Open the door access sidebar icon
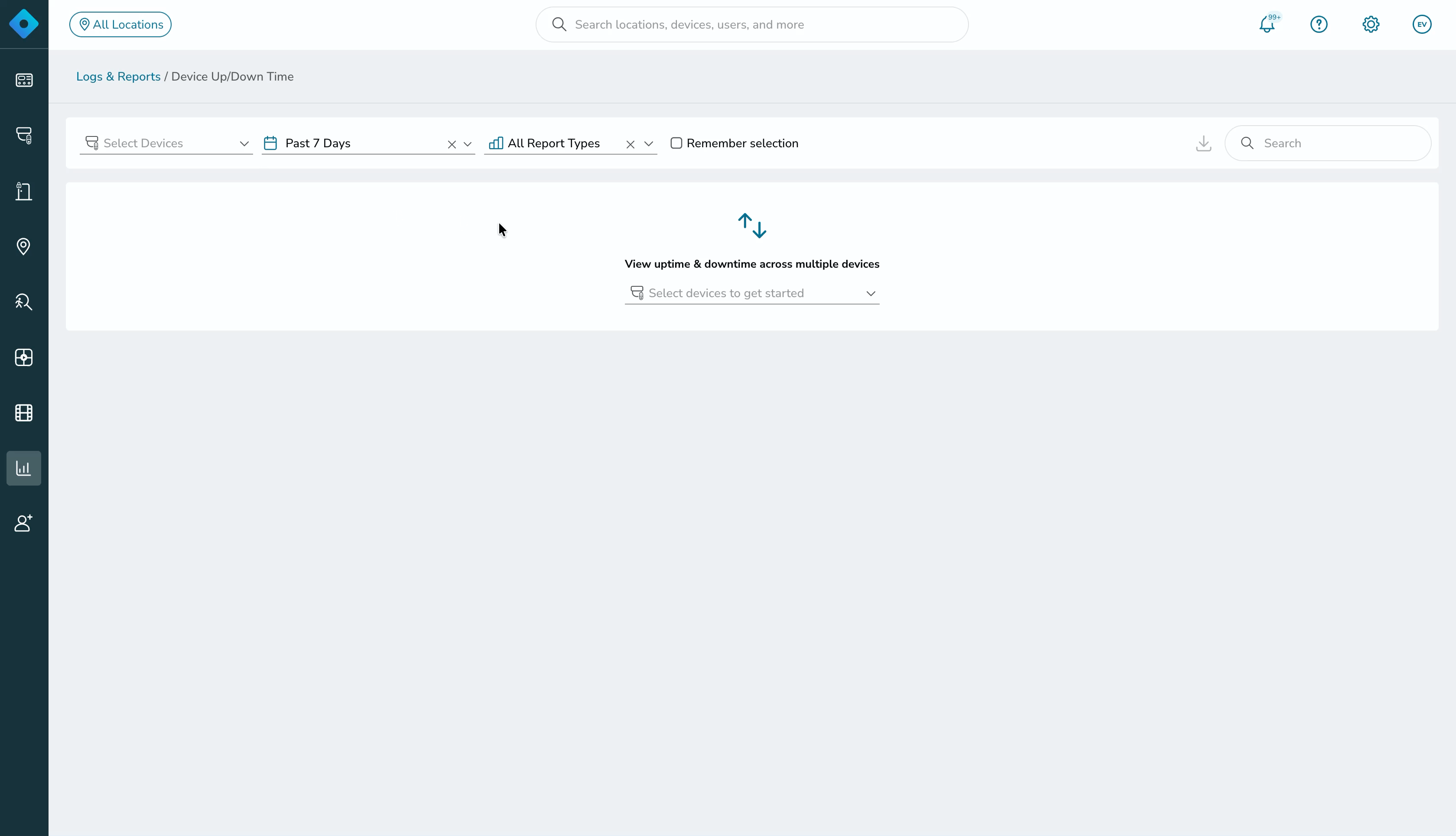The image size is (1456, 836). coord(23,191)
